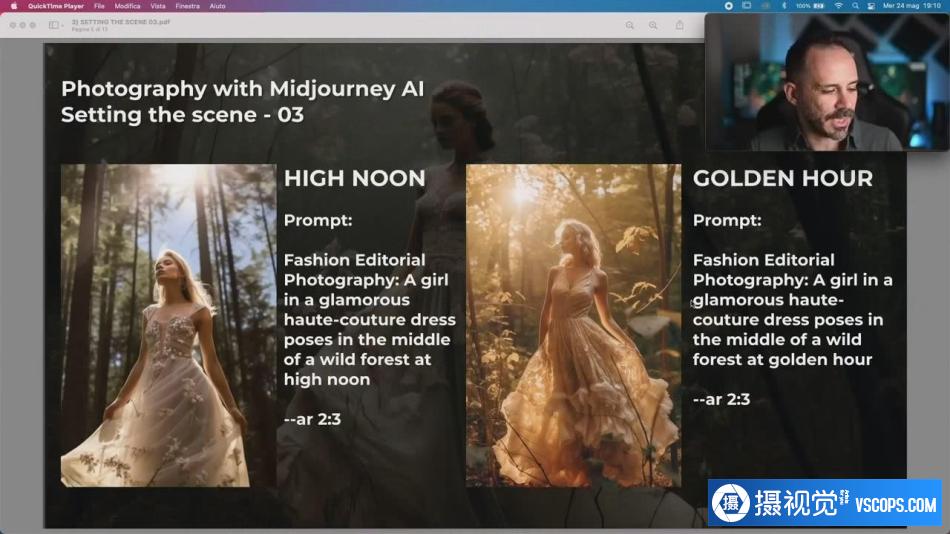The height and width of the screenshot is (534, 950).
Task: Open the Vista menu
Action: (158, 6)
